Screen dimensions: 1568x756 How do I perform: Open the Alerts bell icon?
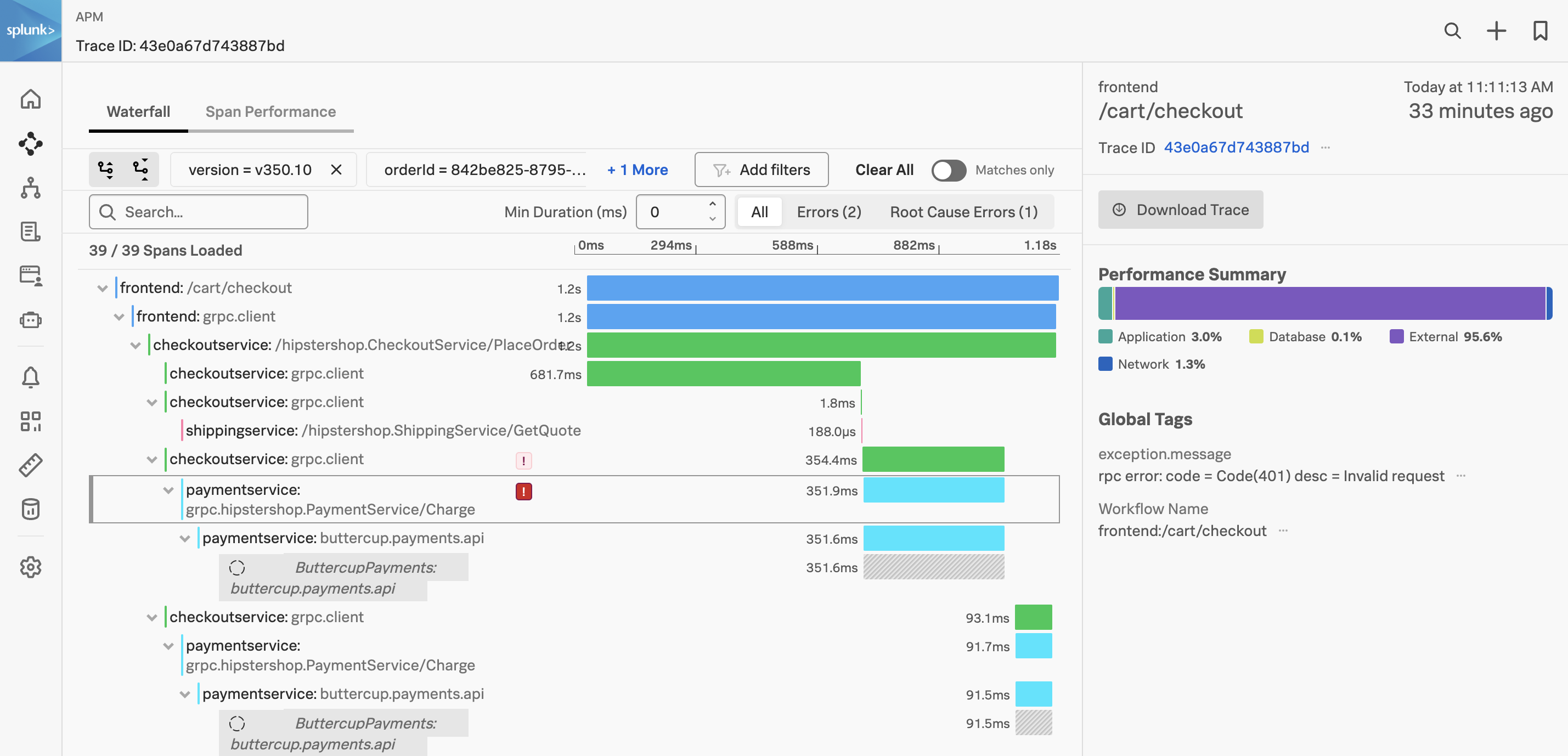[30, 377]
